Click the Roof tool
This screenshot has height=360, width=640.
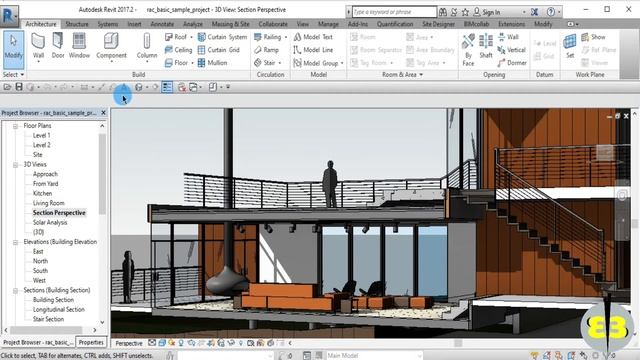point(176,37)
